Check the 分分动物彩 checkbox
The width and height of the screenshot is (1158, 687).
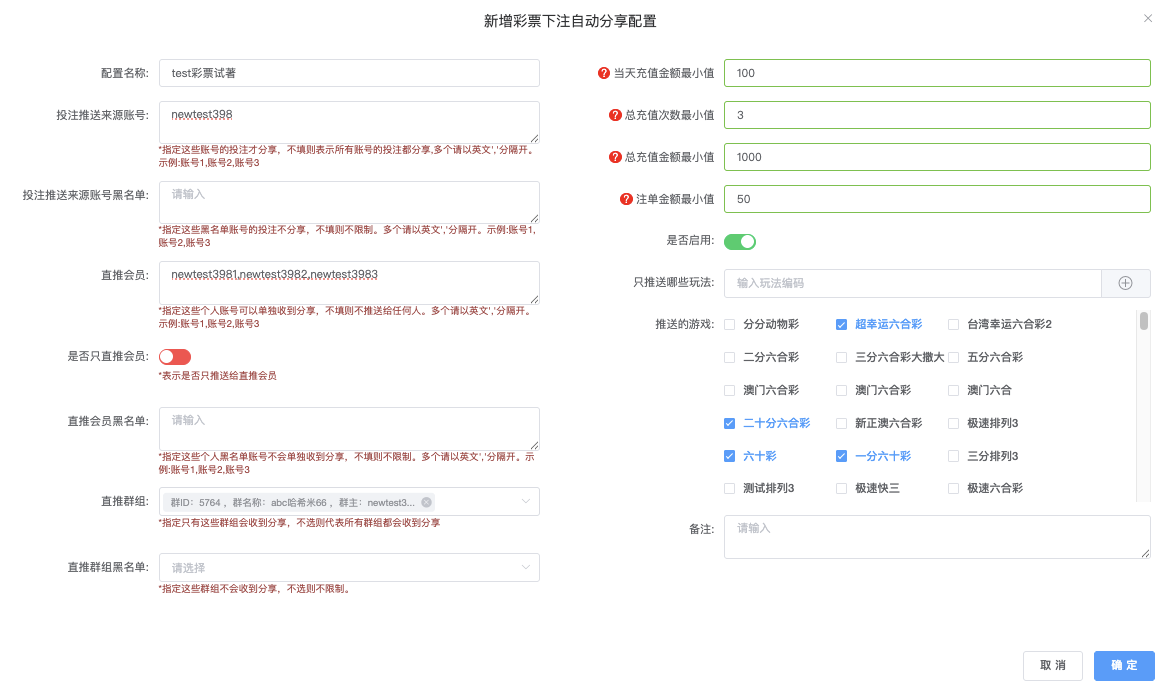tap(729, 325)
